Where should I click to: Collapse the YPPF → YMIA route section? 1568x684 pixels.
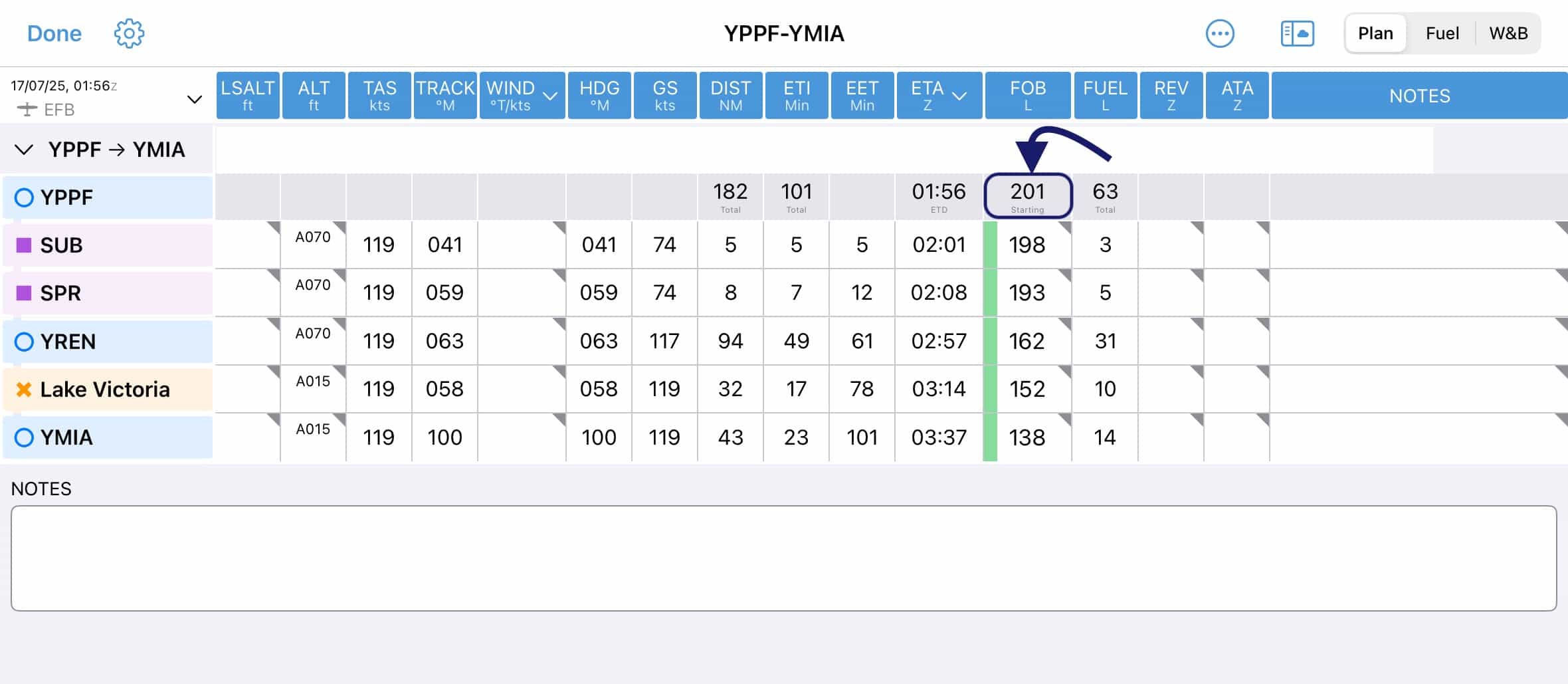tap(24, 150)
